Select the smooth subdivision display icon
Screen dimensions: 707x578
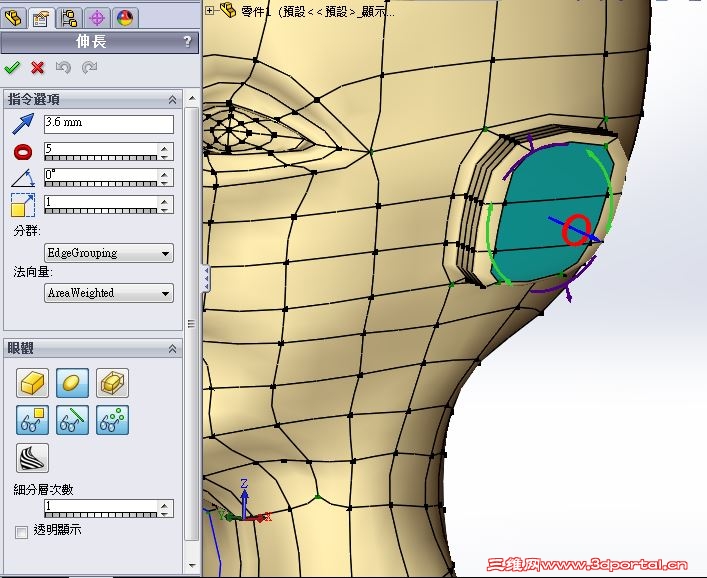[72, 383]
